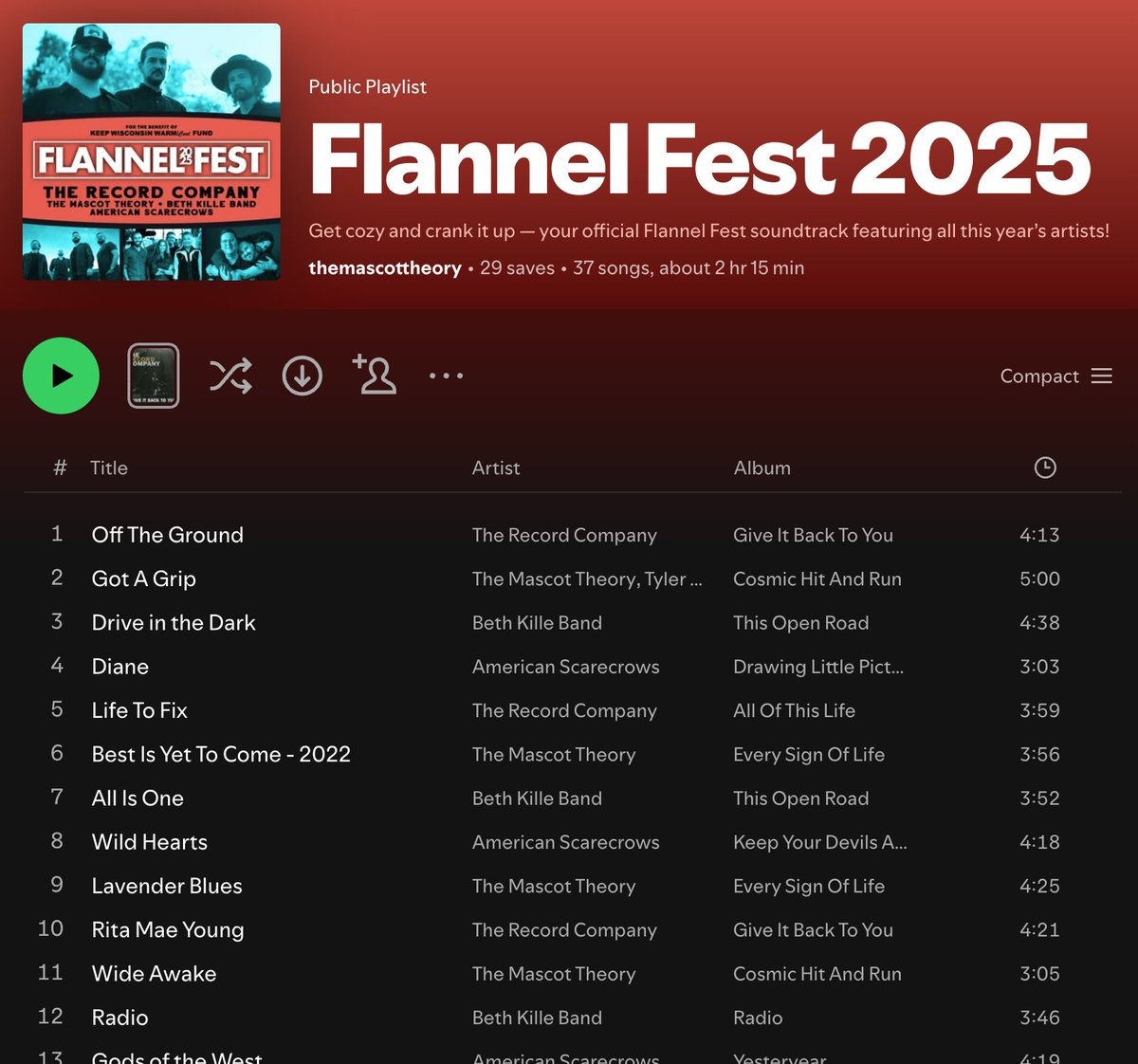Sort tracks by the Artist column header
This screenshot has height=1064, width=1138.
pos(496,468)
